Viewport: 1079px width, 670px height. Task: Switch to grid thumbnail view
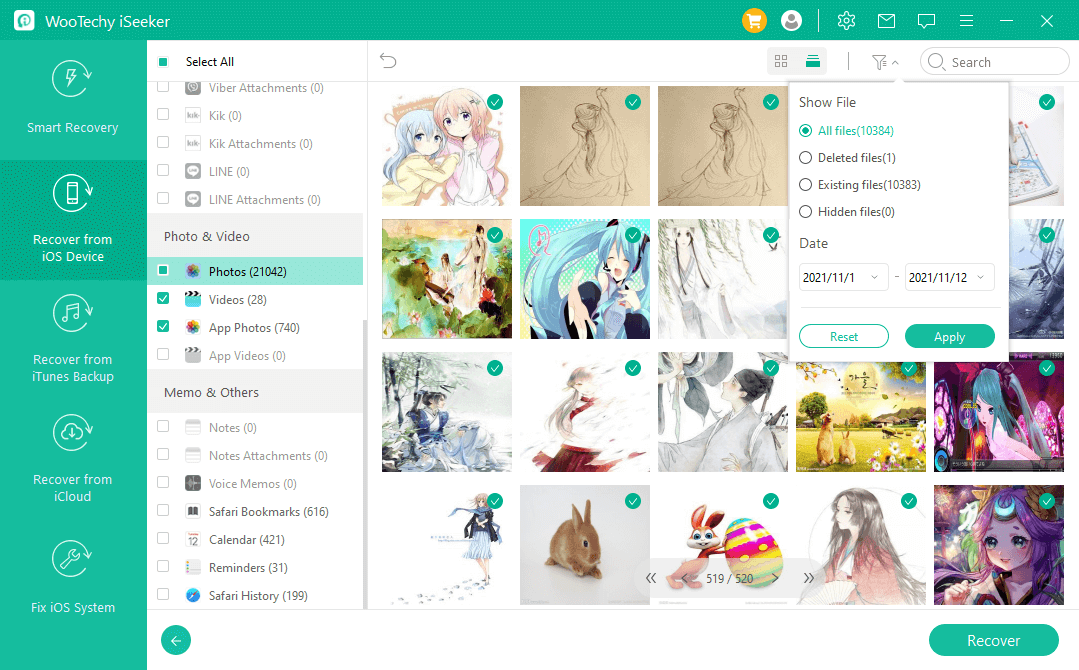(x=781, y=62)
